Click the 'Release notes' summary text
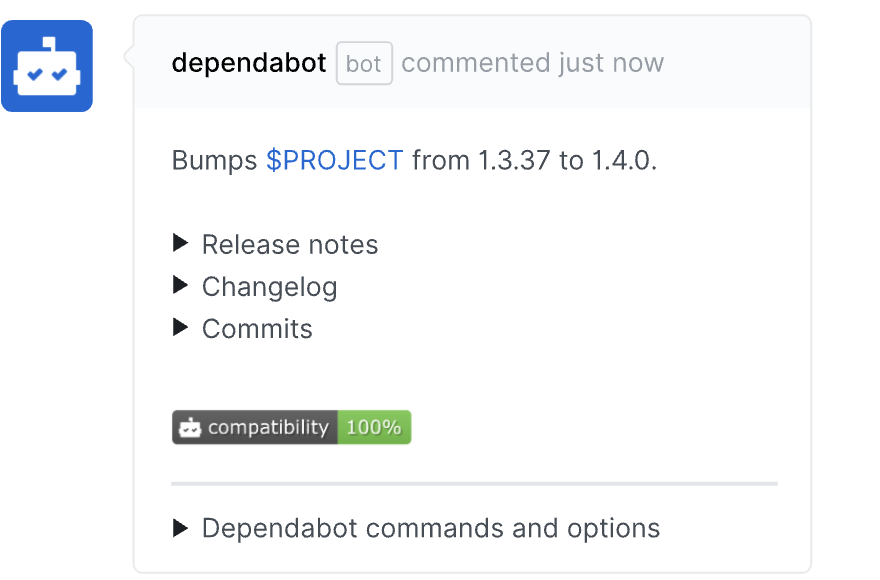Image resolution: width=880 pixels, height=580 pixels. tap(290, 245)
